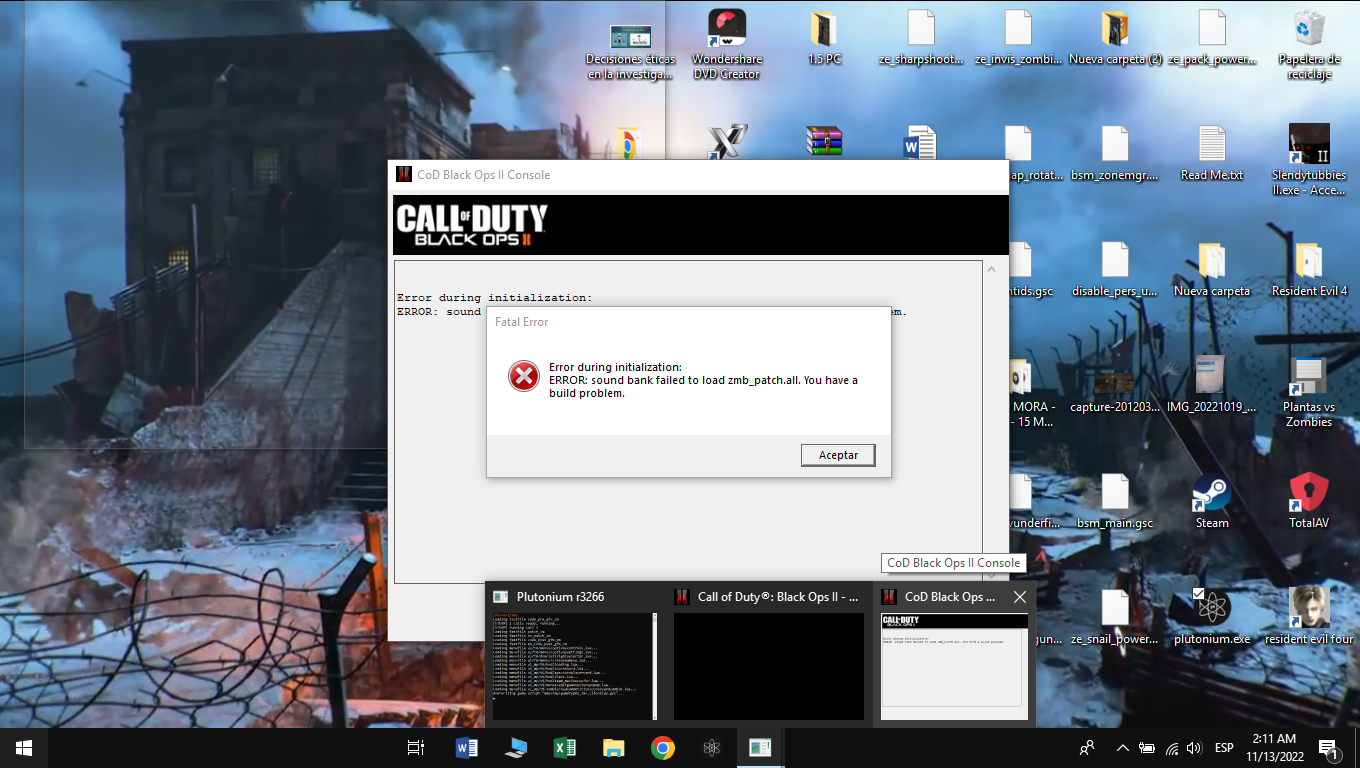Image resolution: width=1360 pixels, height=768 pixels.
Task: Open the TotalAV desktop shortcut
Action: click(x=1309, y=501)
